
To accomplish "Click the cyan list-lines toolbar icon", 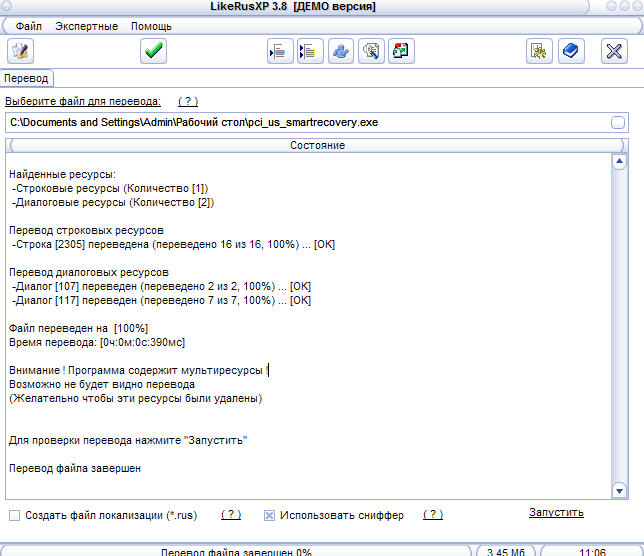I will click(280, 51).
